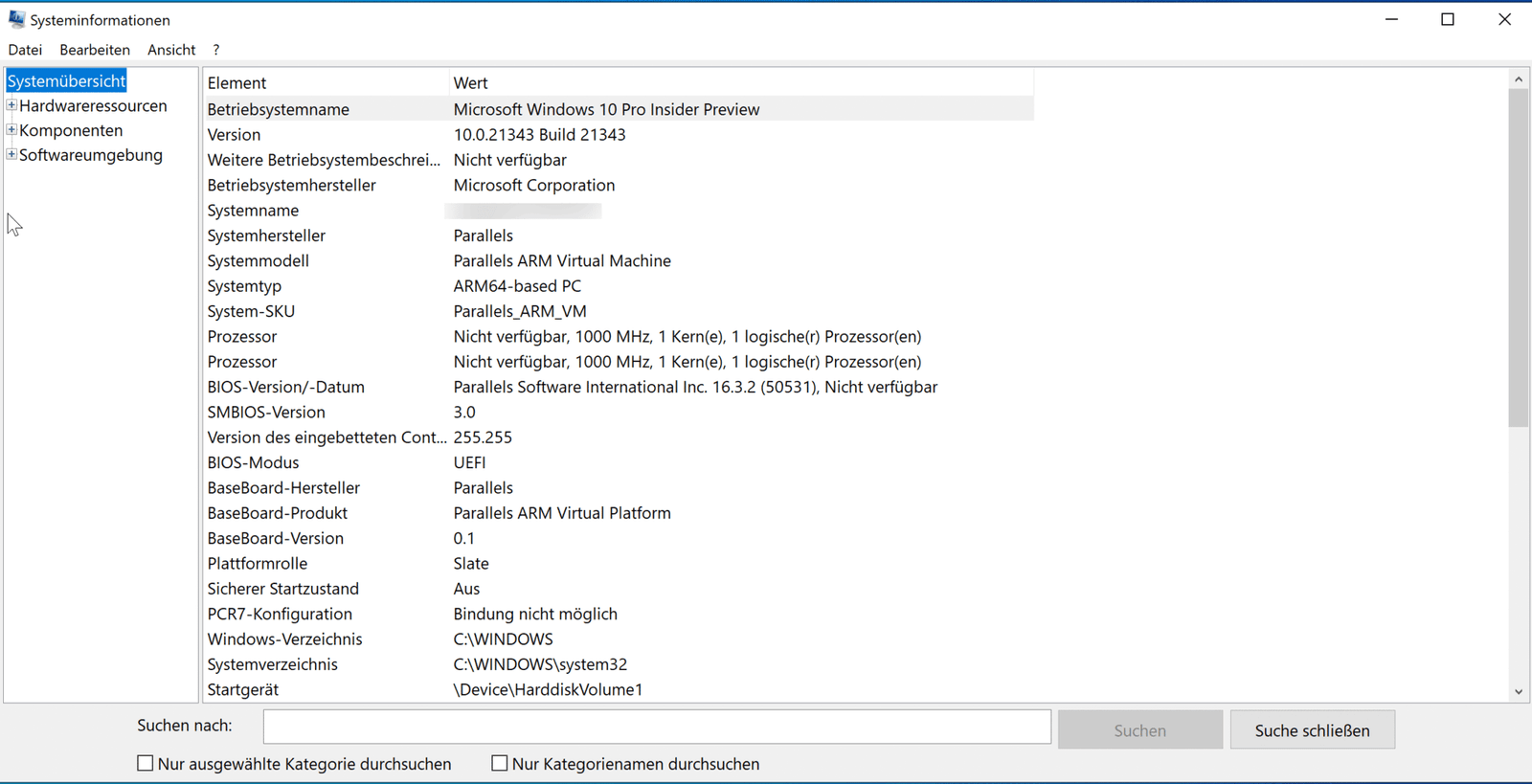
Task: Open the Ansicht menu
Action: [171, 50]
